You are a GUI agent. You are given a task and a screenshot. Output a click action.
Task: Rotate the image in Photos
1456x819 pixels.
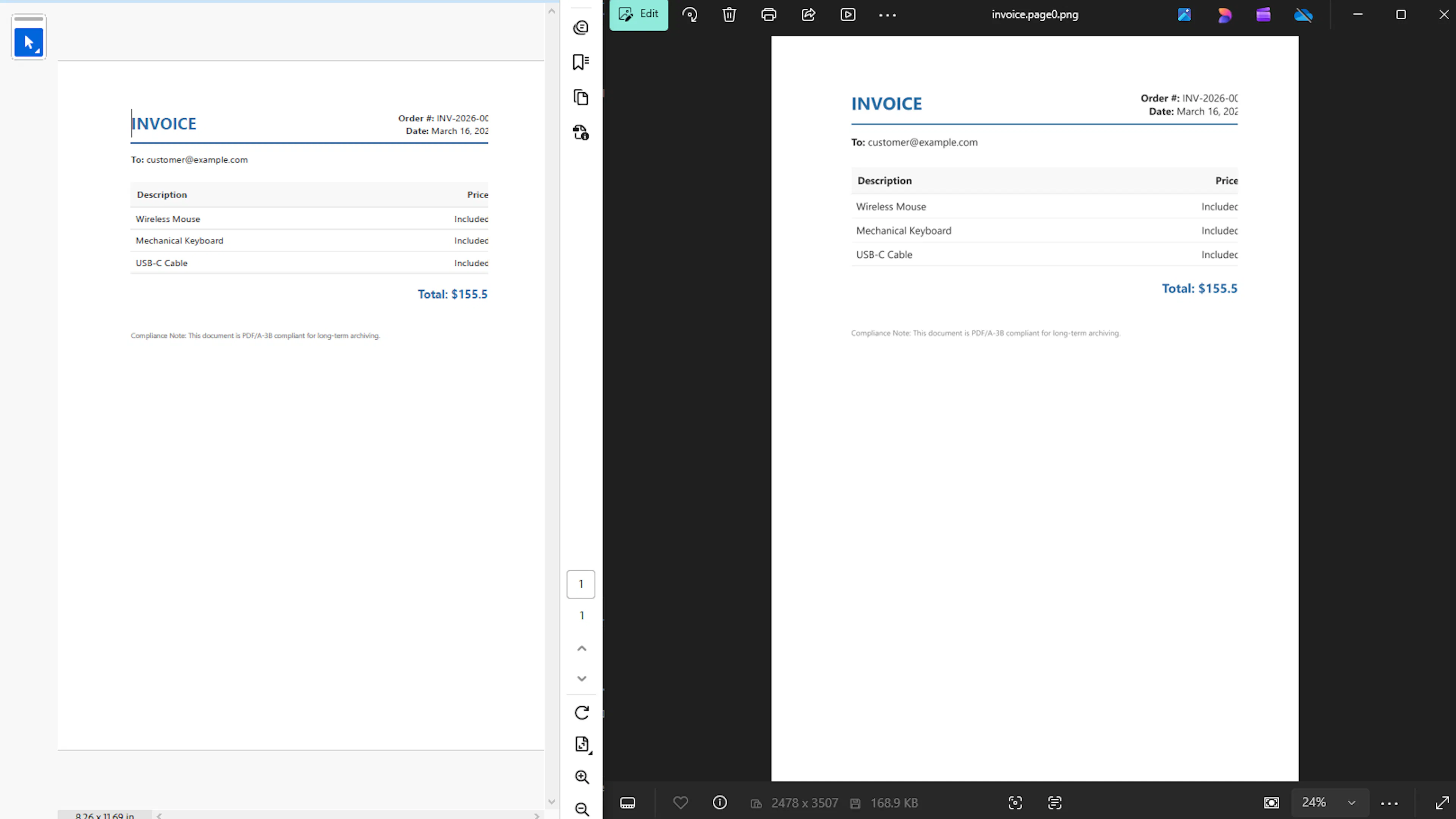point(690,15)
